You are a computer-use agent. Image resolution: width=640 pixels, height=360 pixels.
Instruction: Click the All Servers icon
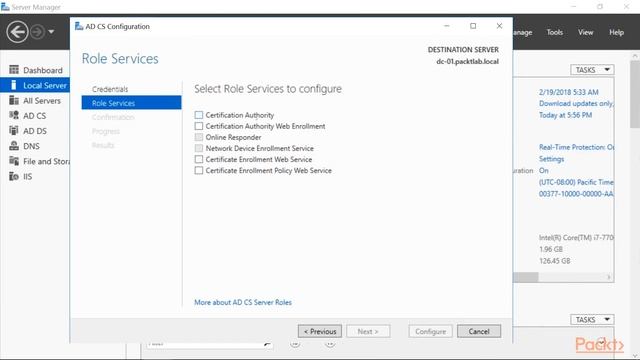pyautogui.click(x=14, y=100)
